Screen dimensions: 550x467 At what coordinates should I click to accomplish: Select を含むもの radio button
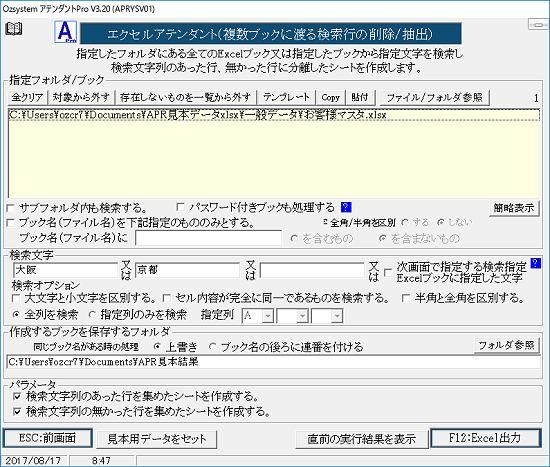point(294,239)
